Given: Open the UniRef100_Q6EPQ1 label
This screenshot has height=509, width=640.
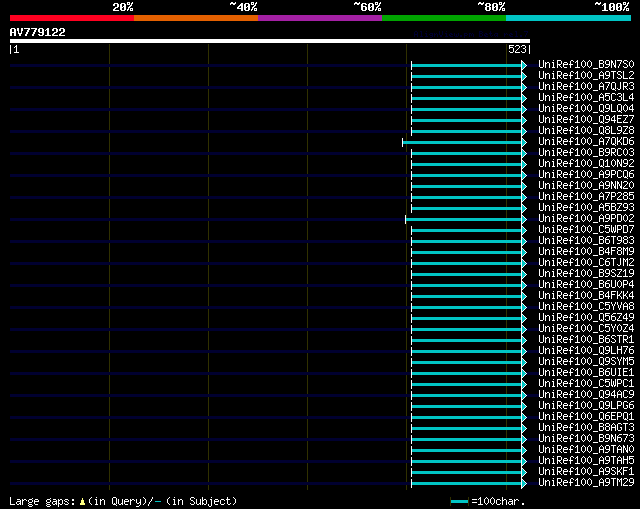Looking at the screenshot, I should pyautogui.click(x=586, y=417).
